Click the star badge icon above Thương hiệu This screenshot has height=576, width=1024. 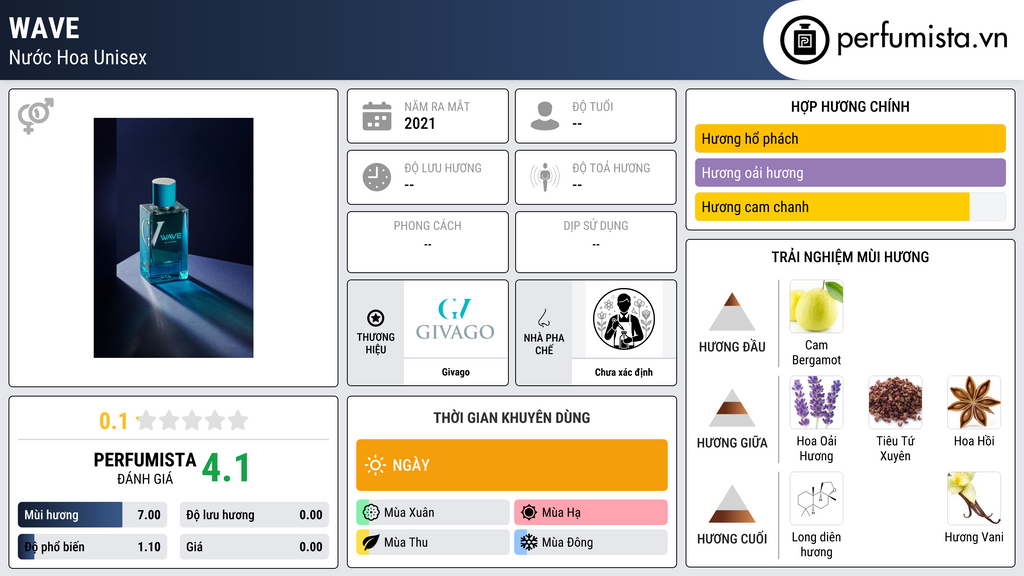pos(376,318)
